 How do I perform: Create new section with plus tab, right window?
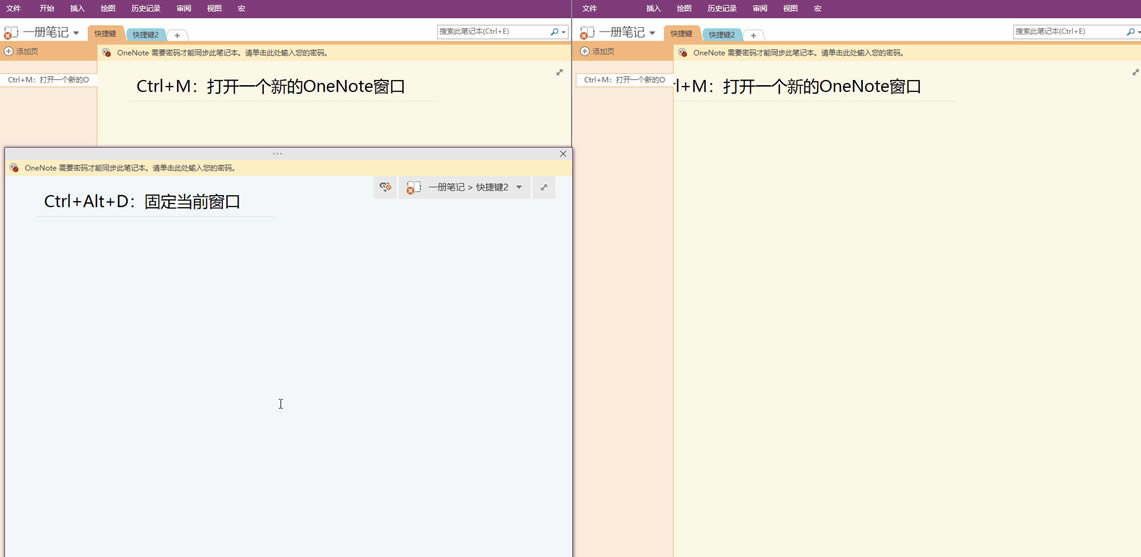coord(753,35)
